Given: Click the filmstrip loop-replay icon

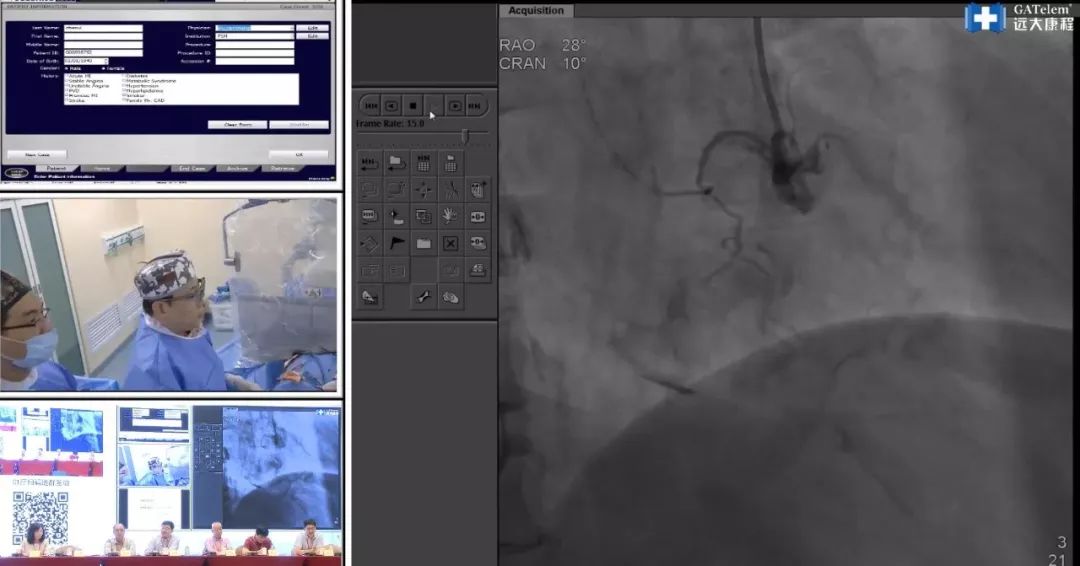Looking at the screenshot, I should (x=369, y=163).
